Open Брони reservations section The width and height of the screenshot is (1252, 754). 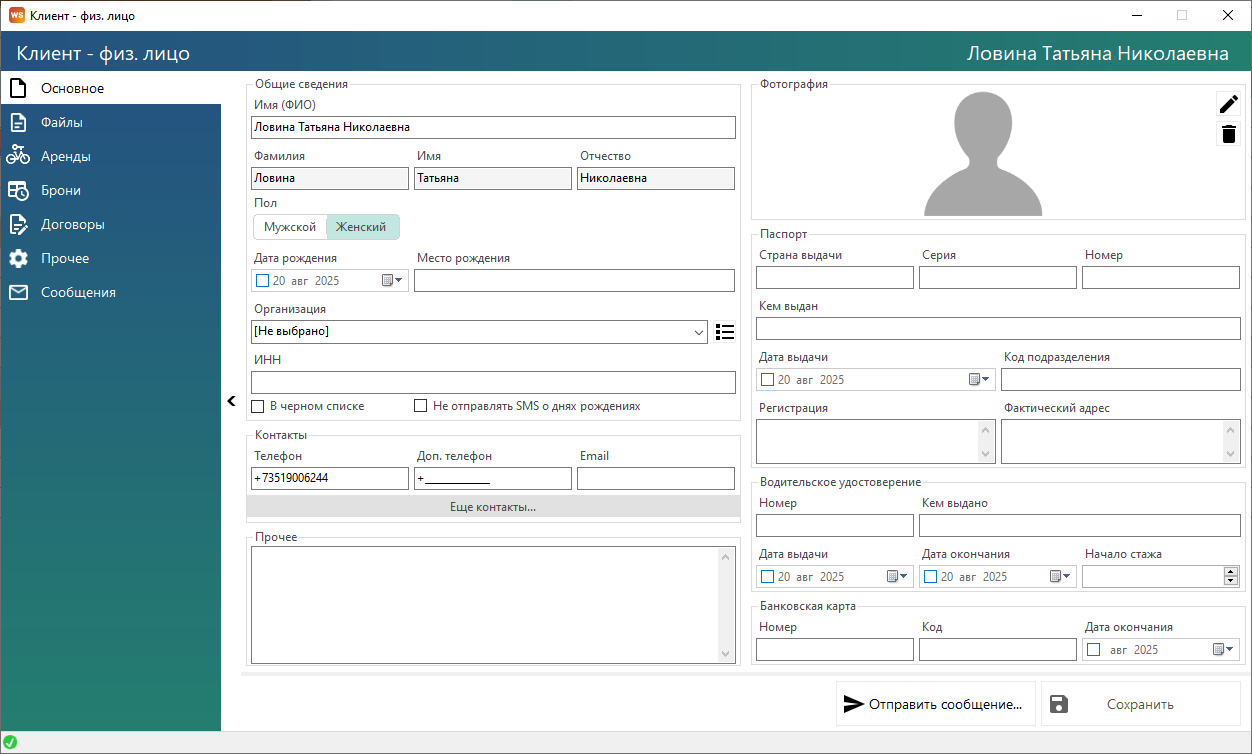pos(60,190)
